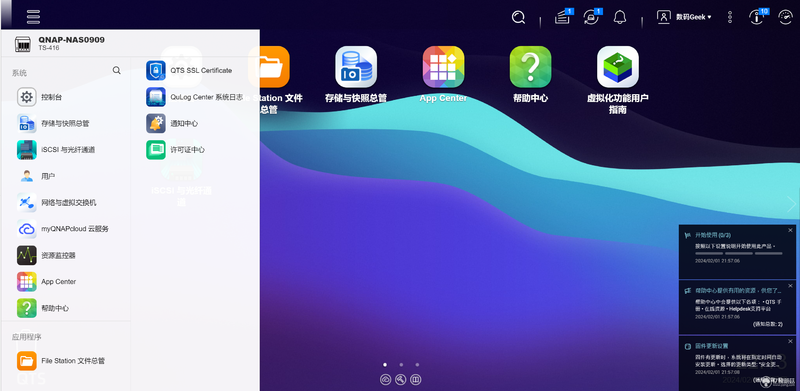Select third desktop page dot
The image size is (800, 391).
pos(417,364)
